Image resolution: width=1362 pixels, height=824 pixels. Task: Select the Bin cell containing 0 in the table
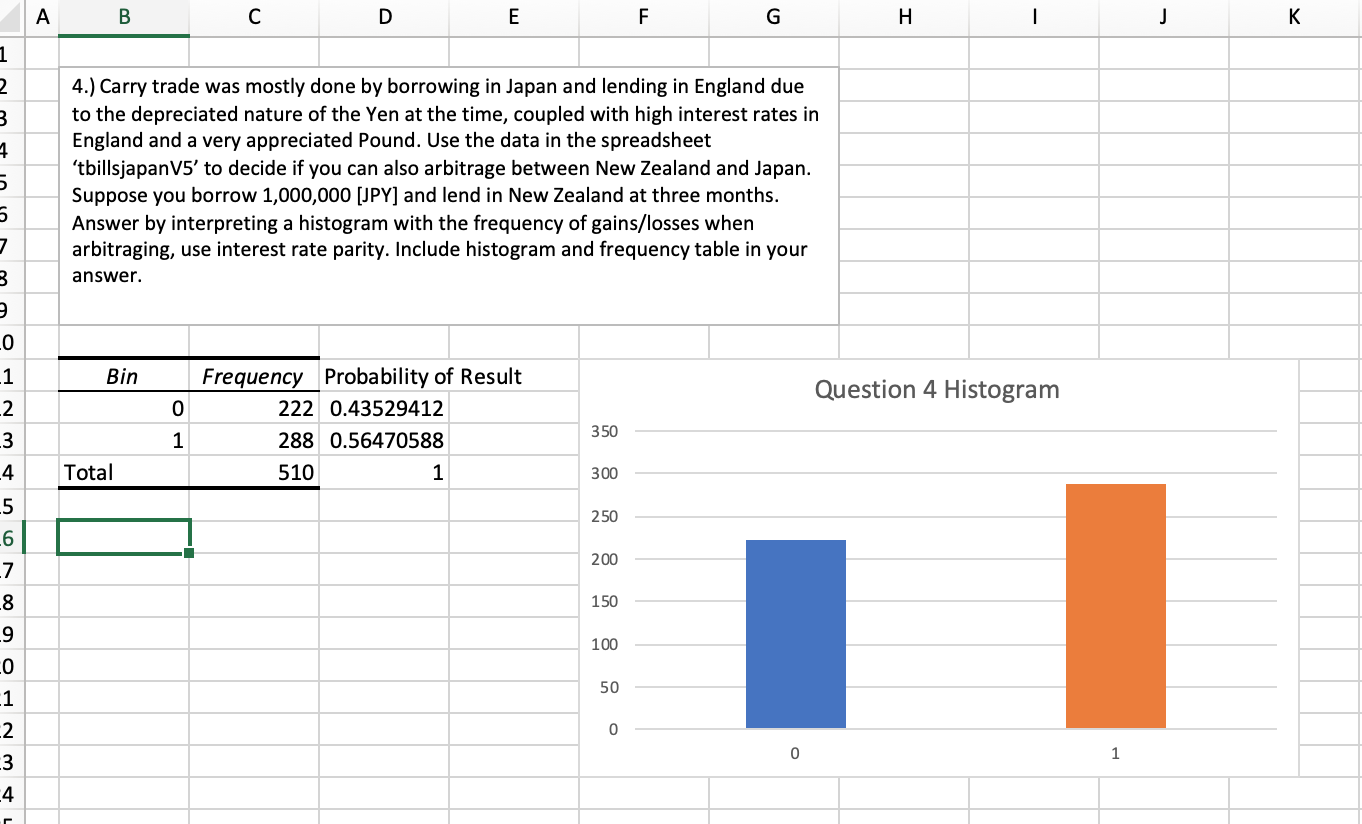124,409
